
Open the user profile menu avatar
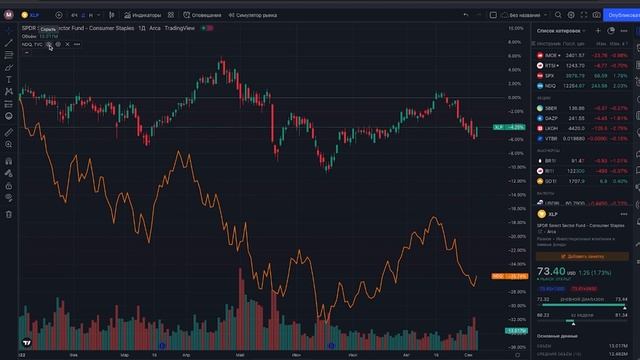9,15
